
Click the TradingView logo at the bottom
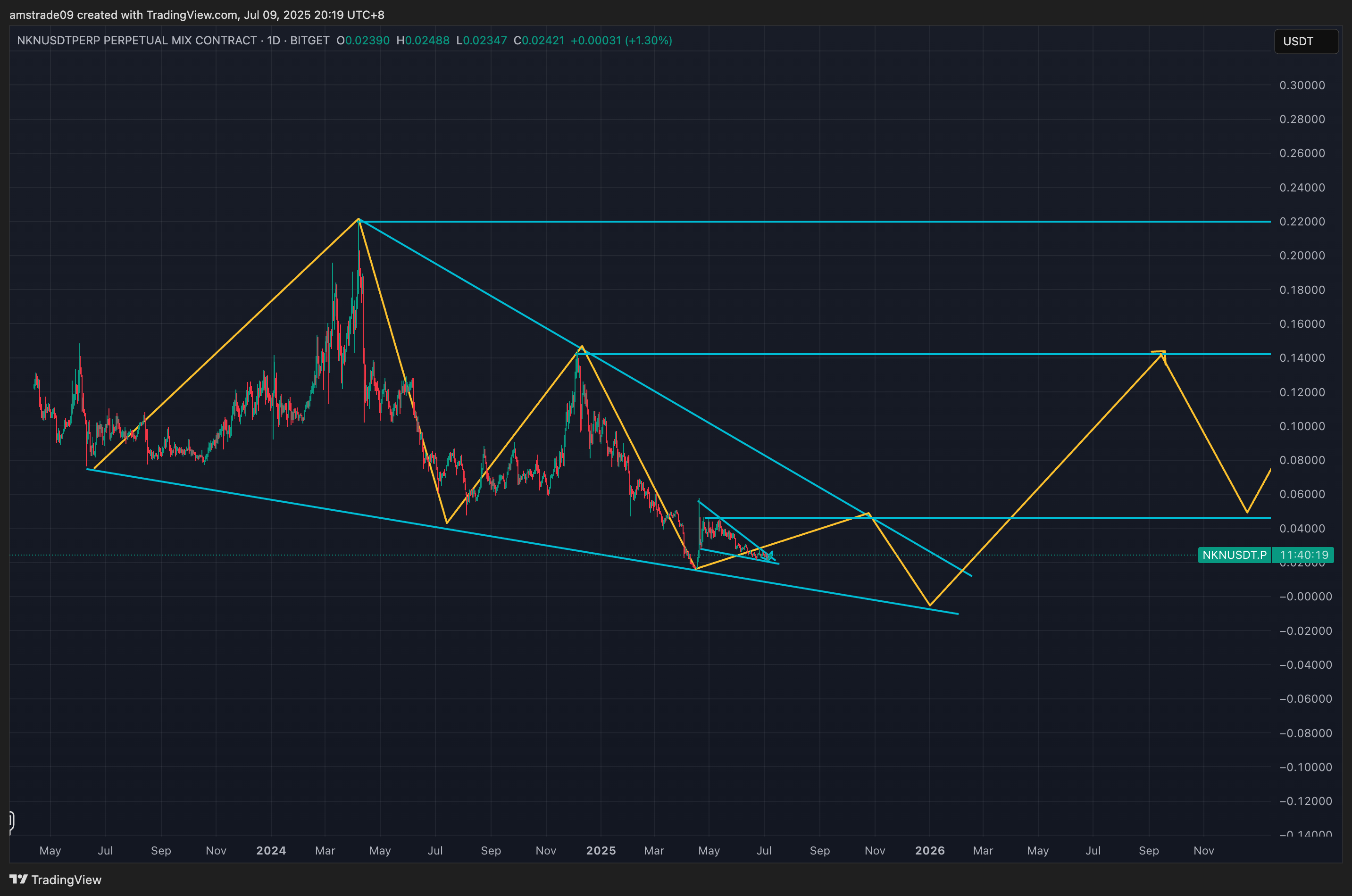point(56,879)
